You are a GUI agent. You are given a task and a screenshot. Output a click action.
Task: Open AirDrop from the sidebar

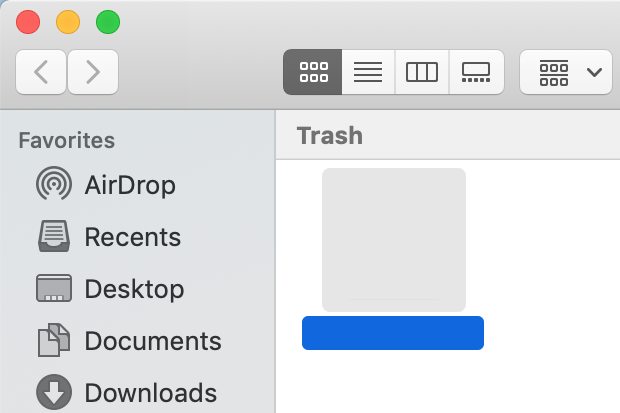[x=129, y=185]
